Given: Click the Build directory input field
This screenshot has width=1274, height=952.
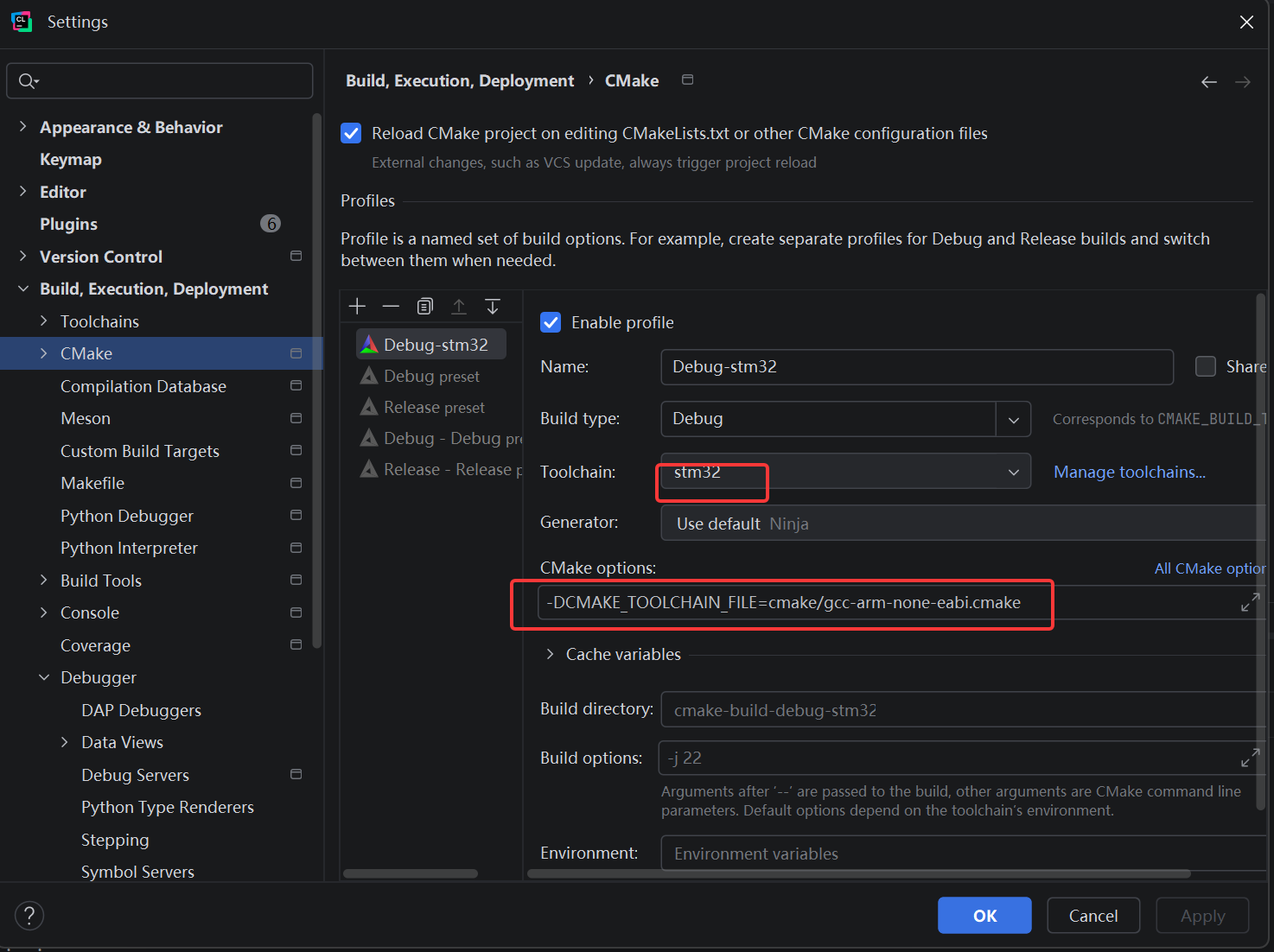Looking at the screenshot, I should 964,710.
